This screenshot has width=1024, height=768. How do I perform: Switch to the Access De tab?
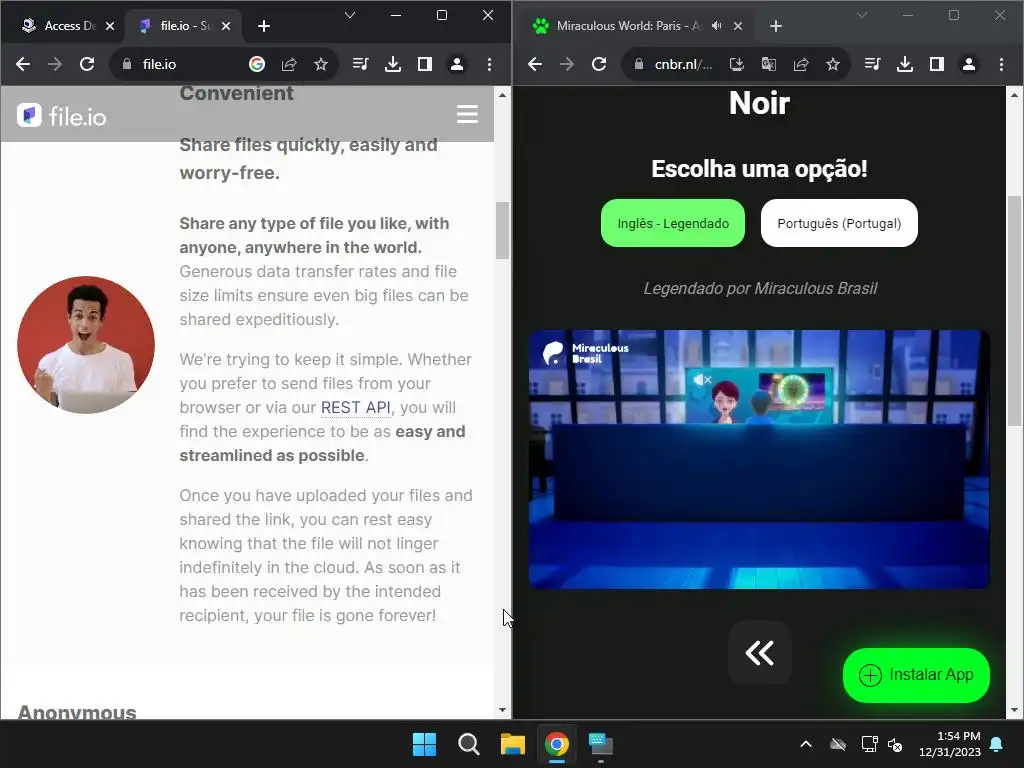61,25
